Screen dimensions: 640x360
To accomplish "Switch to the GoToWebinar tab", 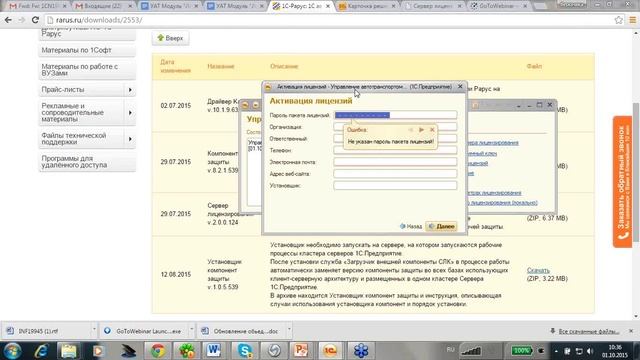I will coord(499,6).
